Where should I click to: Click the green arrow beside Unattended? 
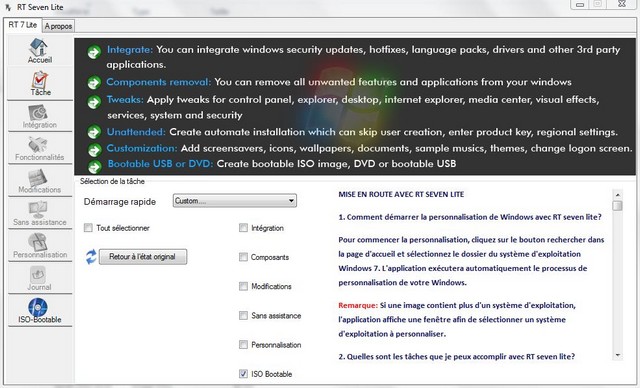point(94,132)
